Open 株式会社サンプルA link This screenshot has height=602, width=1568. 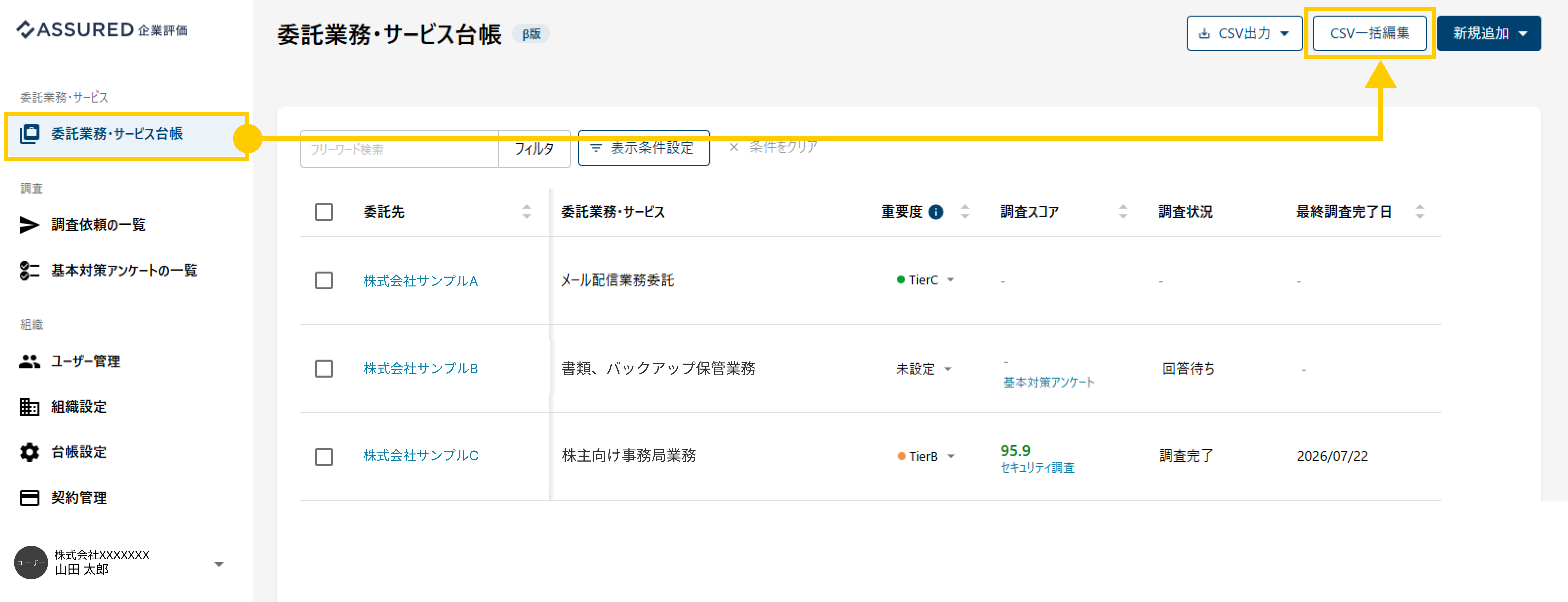click(x=421, y=281)
